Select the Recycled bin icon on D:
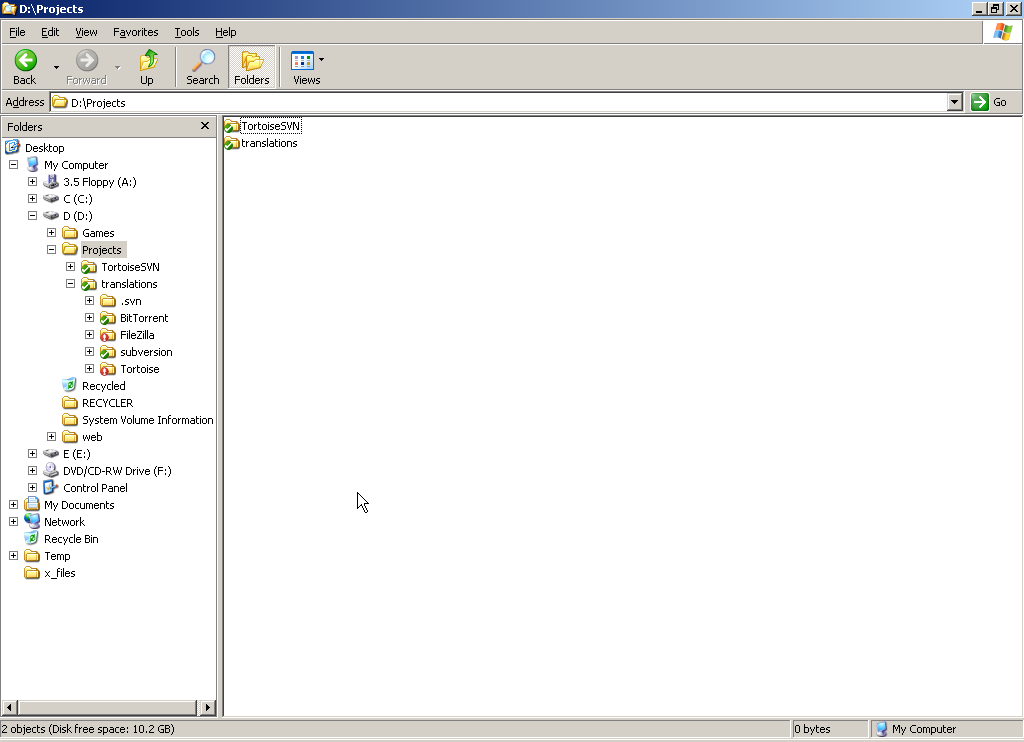This screenshot has height=742, width=1024. (69, 385)
